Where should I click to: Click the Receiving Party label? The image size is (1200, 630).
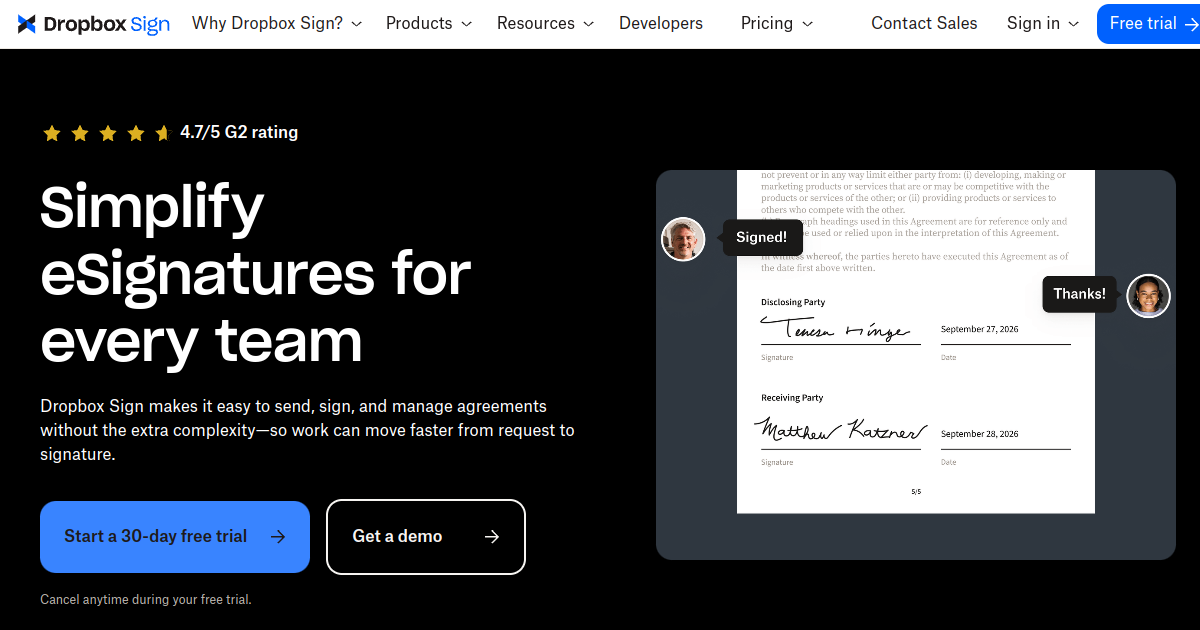[792, 398]
